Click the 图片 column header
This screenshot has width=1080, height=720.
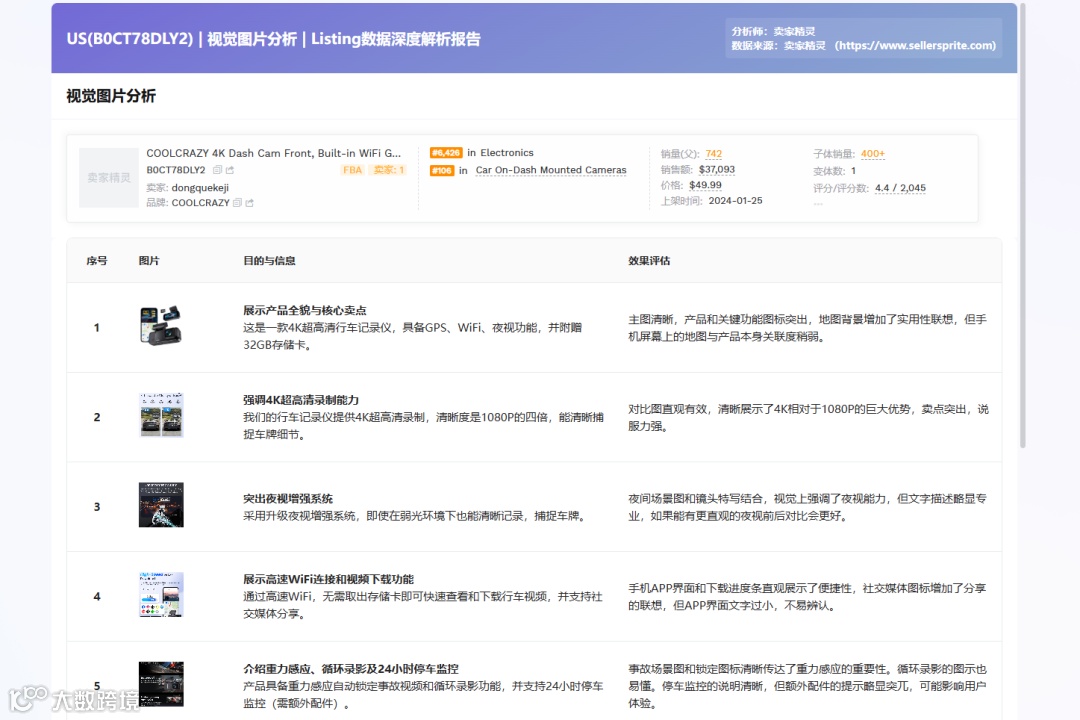pos(149,260)
